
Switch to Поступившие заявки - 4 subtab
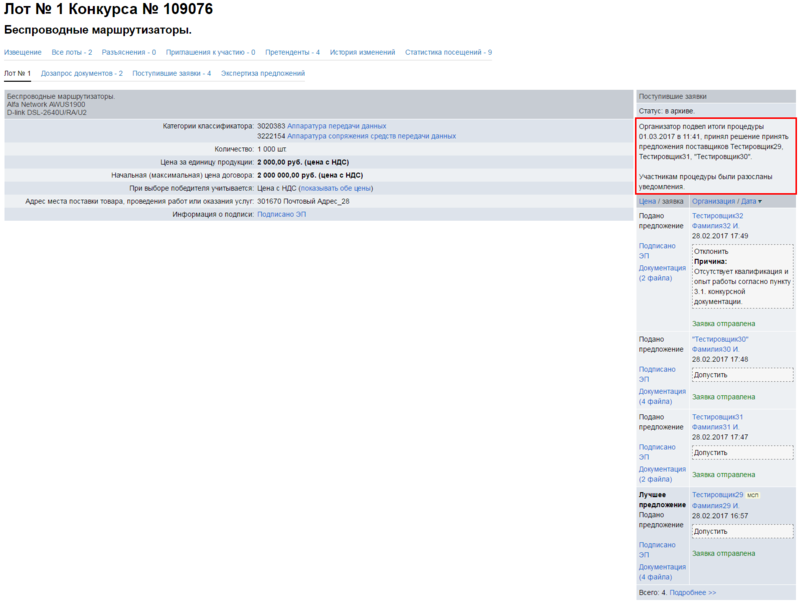click(171, 73)
